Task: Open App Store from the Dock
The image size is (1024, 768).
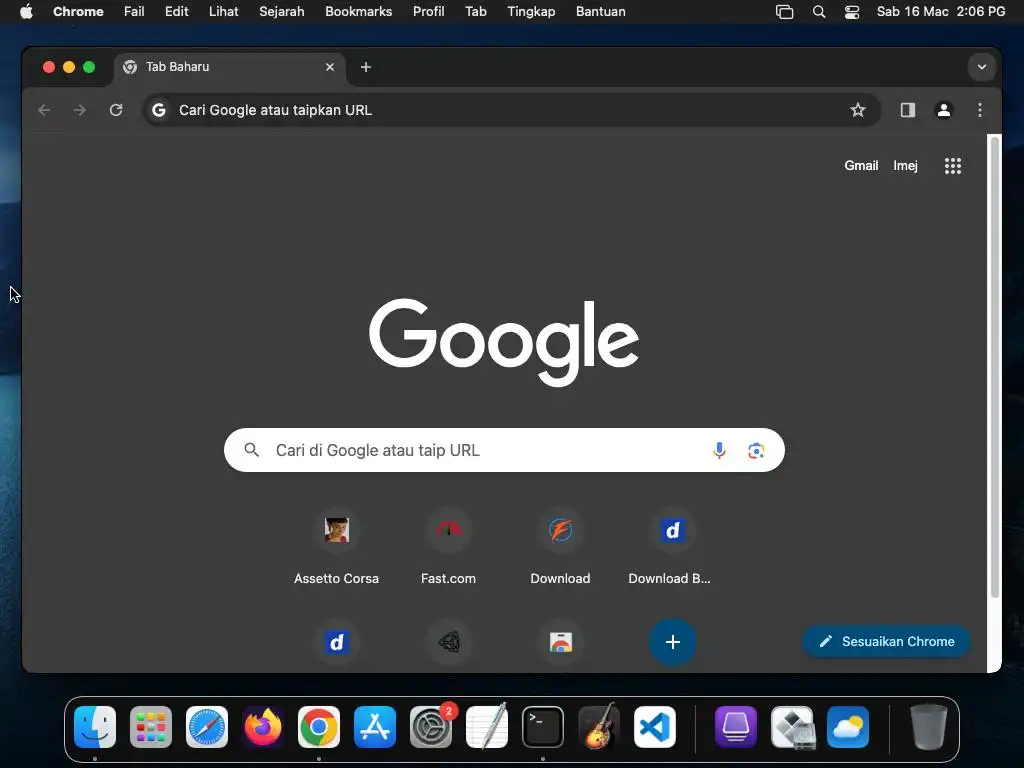Action: click(x=375, y=727)
